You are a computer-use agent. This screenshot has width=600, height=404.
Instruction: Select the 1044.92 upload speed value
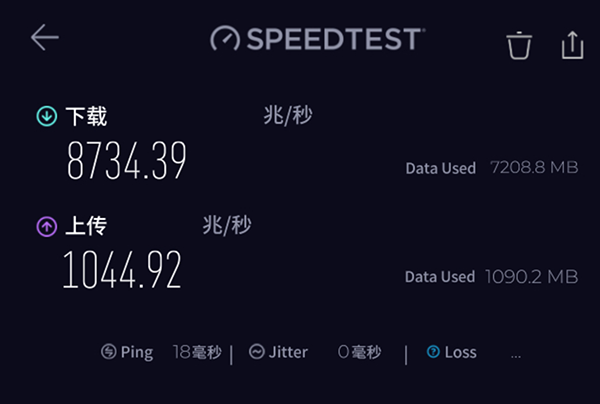(123, 269)
